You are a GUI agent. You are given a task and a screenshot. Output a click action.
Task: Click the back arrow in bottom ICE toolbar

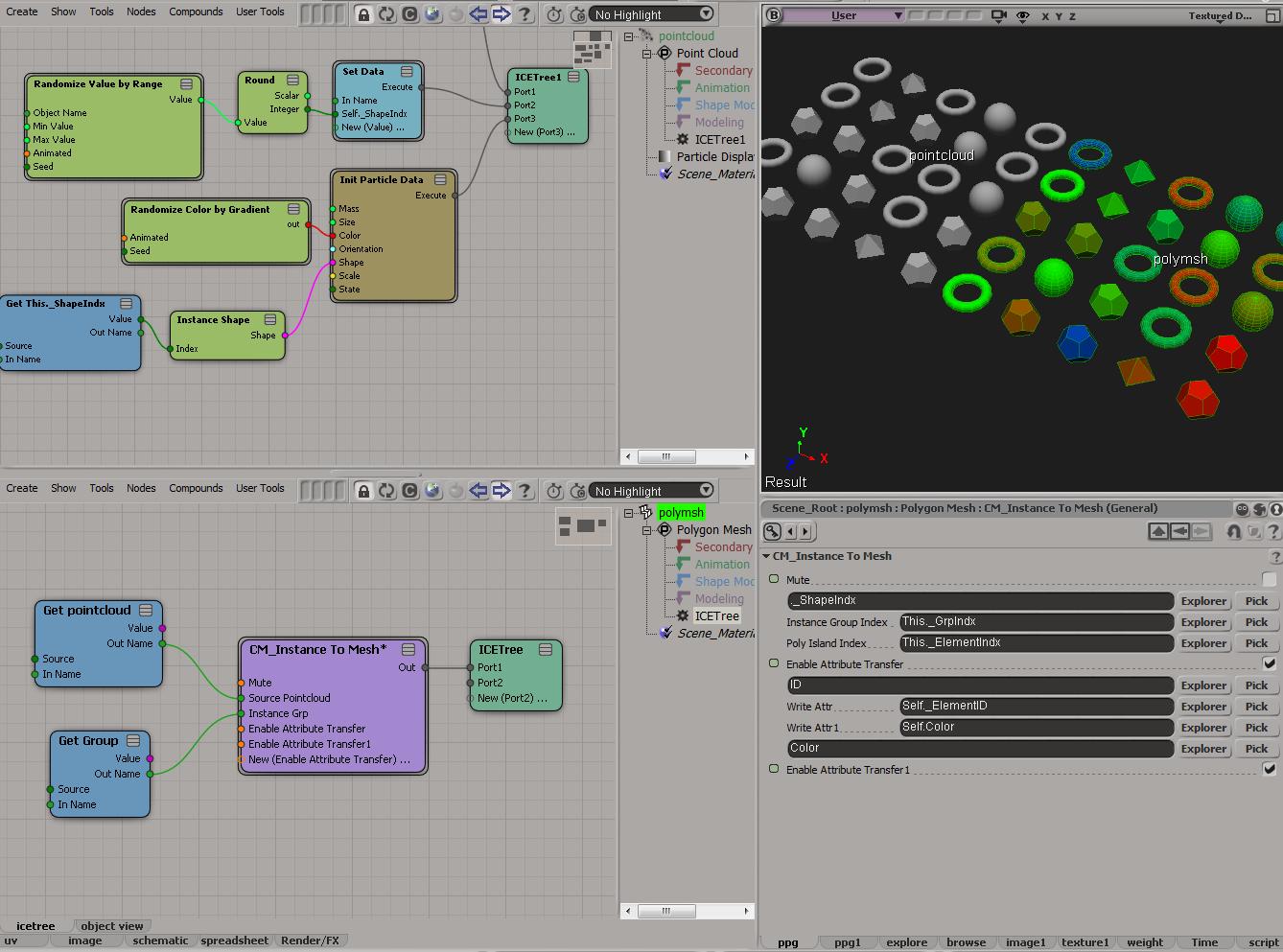coord(478,491)
